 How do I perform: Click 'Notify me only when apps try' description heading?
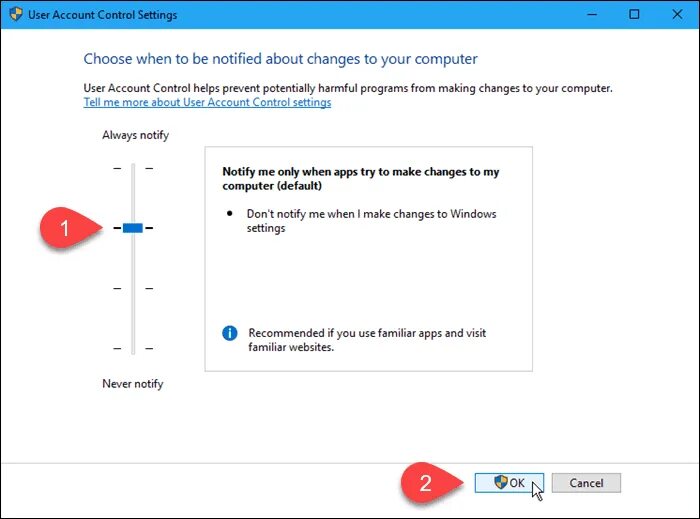click(361, 179)
